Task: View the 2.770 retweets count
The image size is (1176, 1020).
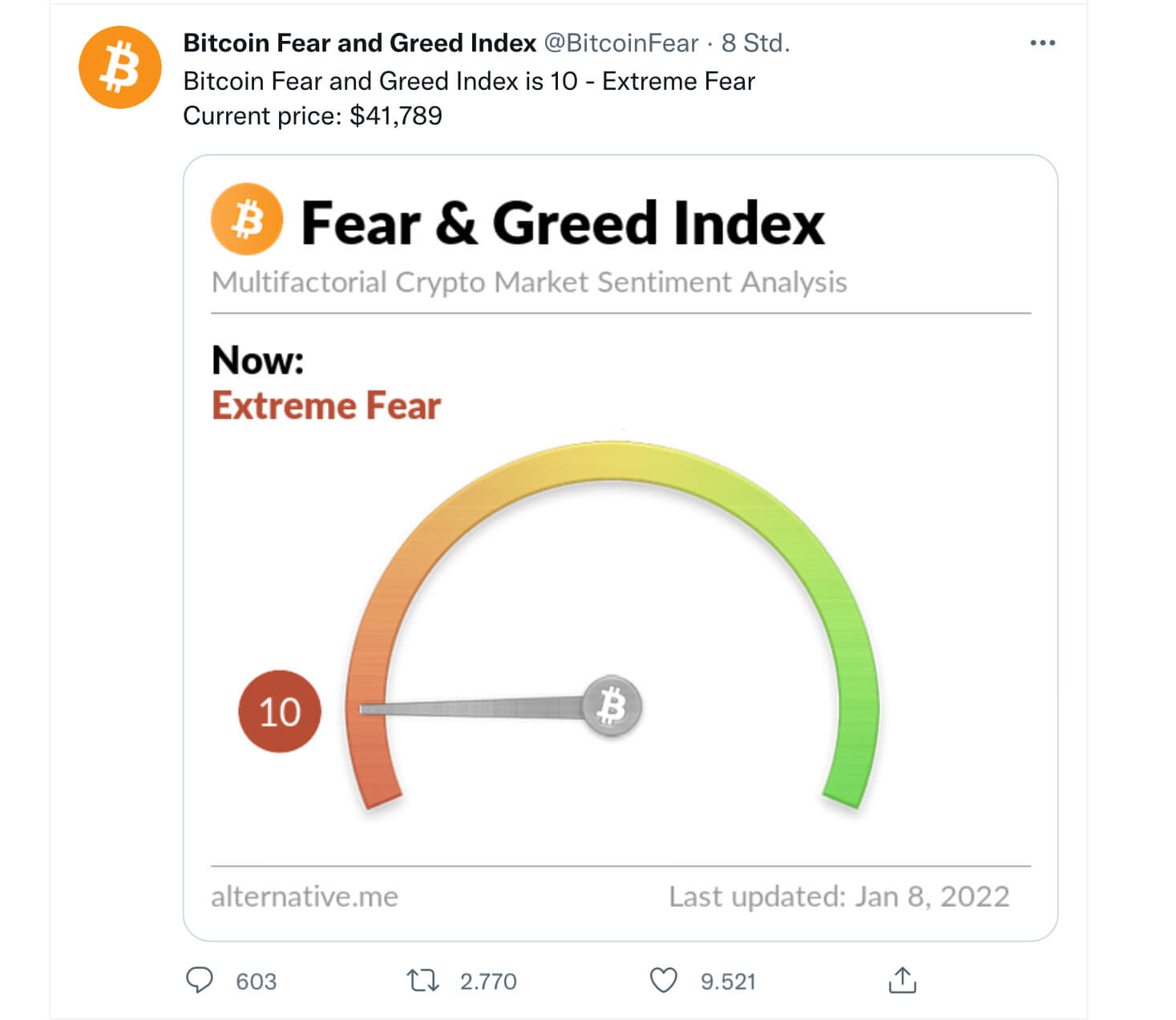Action: point(487,981)
